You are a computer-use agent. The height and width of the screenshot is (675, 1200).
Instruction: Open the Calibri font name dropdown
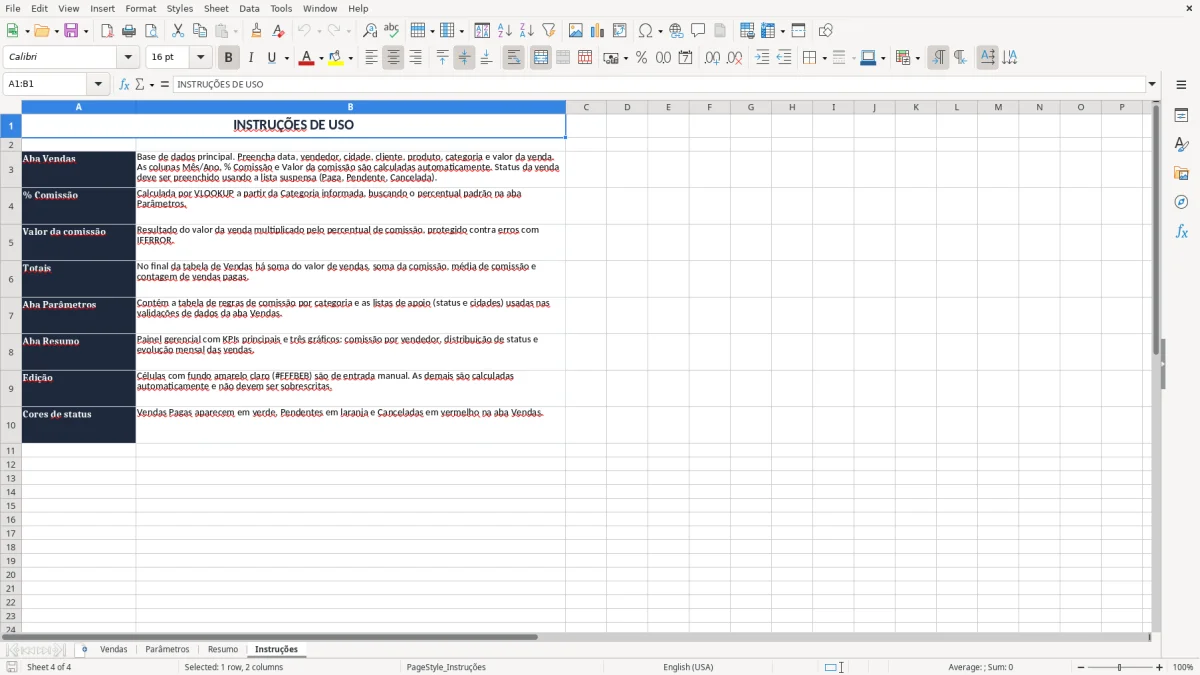tap(128, 58)
